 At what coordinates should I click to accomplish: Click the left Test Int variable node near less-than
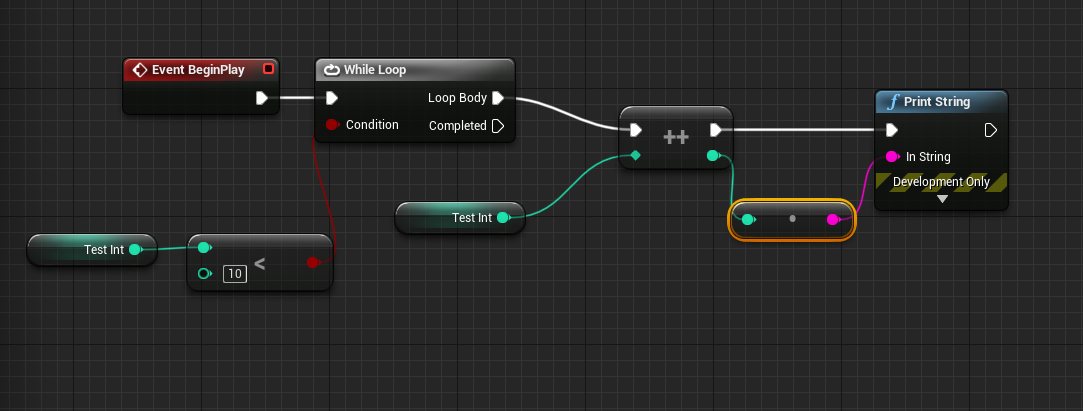(92, 249)
